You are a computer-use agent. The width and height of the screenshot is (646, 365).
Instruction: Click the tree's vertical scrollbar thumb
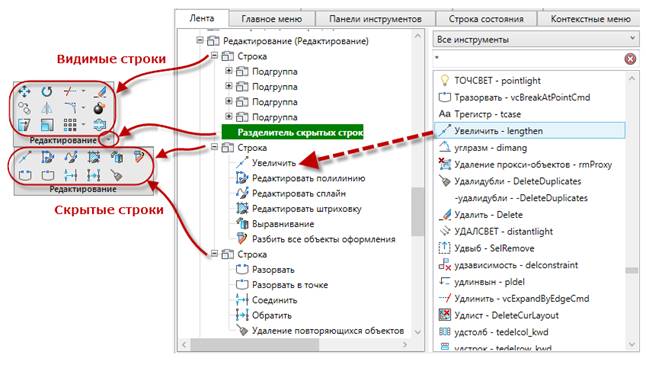click(418, 211)
